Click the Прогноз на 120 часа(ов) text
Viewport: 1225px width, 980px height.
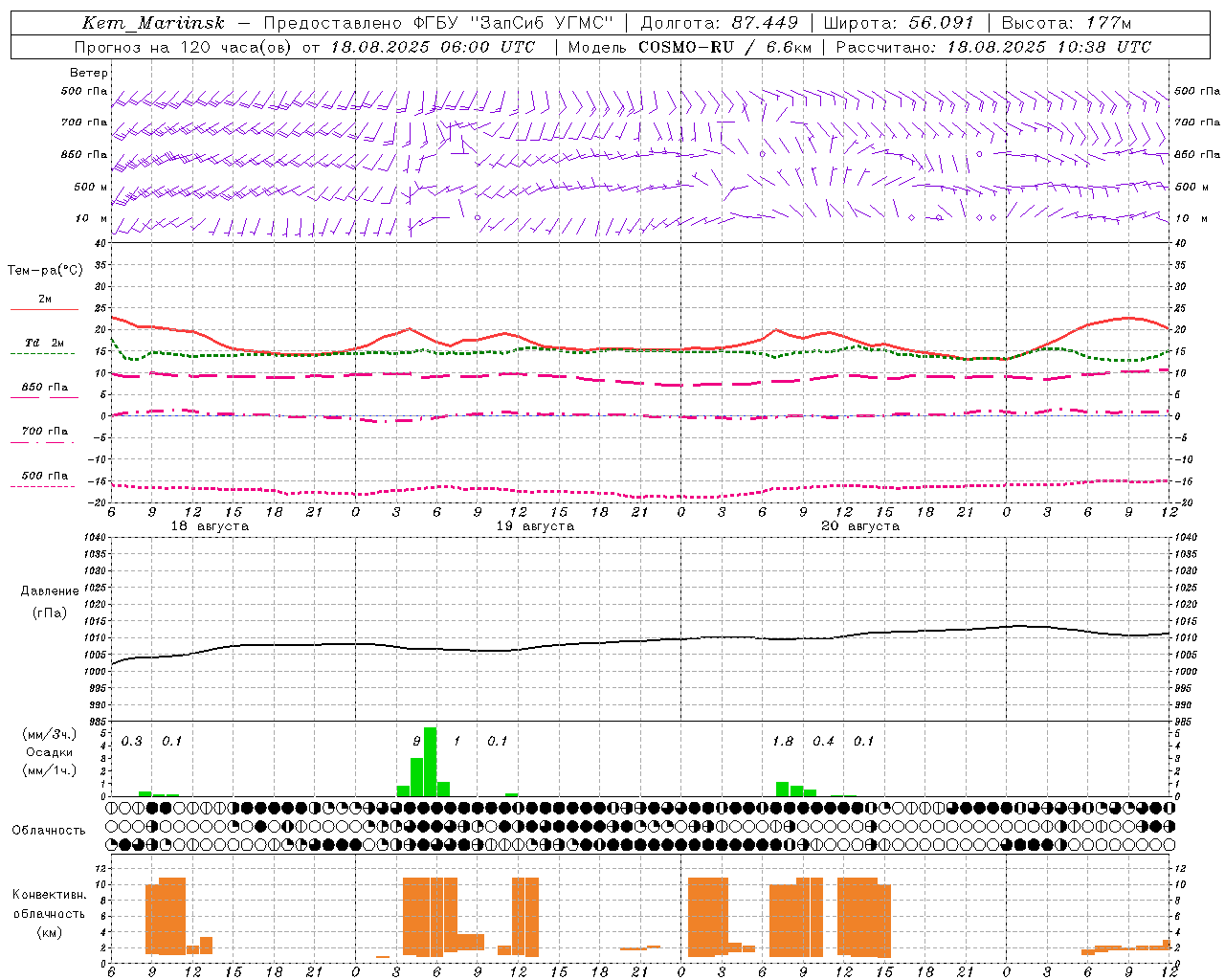(184, 47)
